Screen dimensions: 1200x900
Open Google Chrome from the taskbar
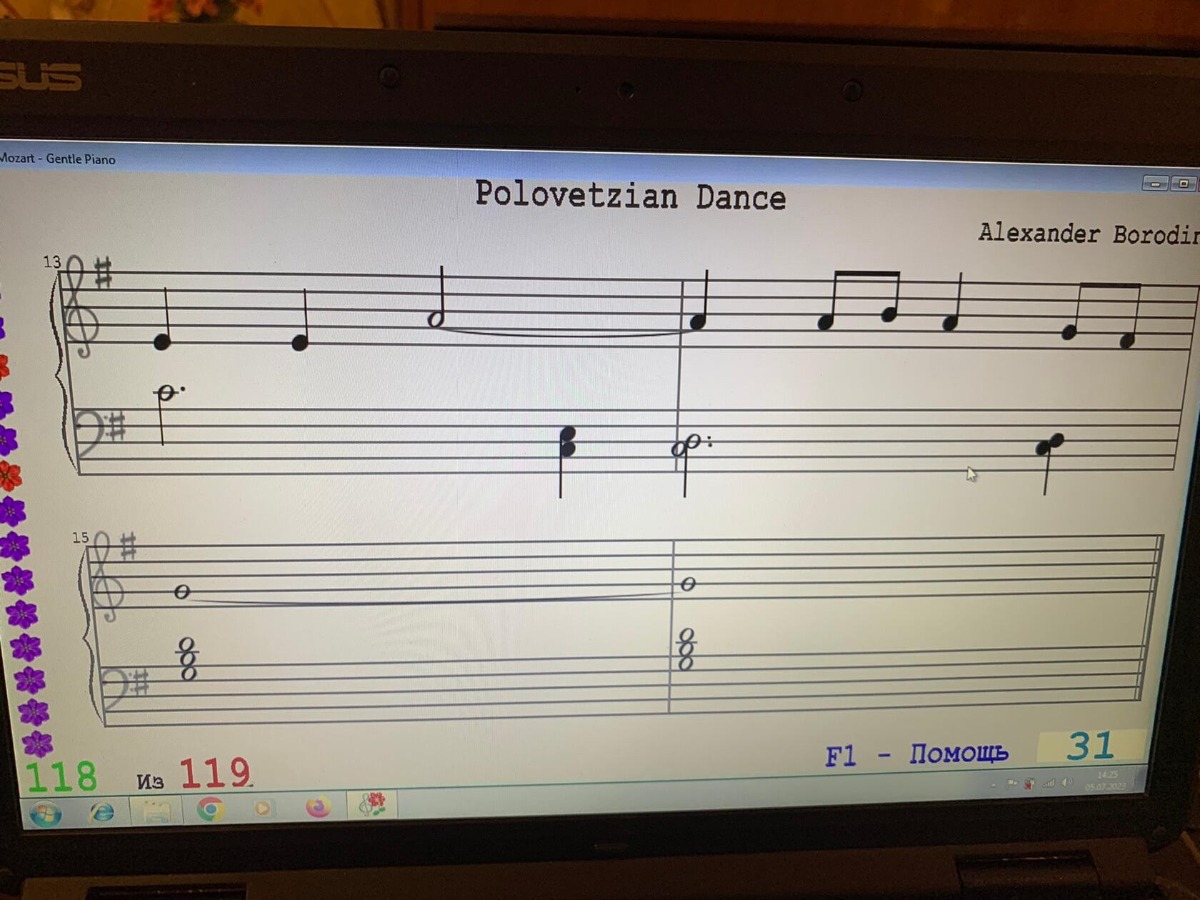(x=210, y=808)
